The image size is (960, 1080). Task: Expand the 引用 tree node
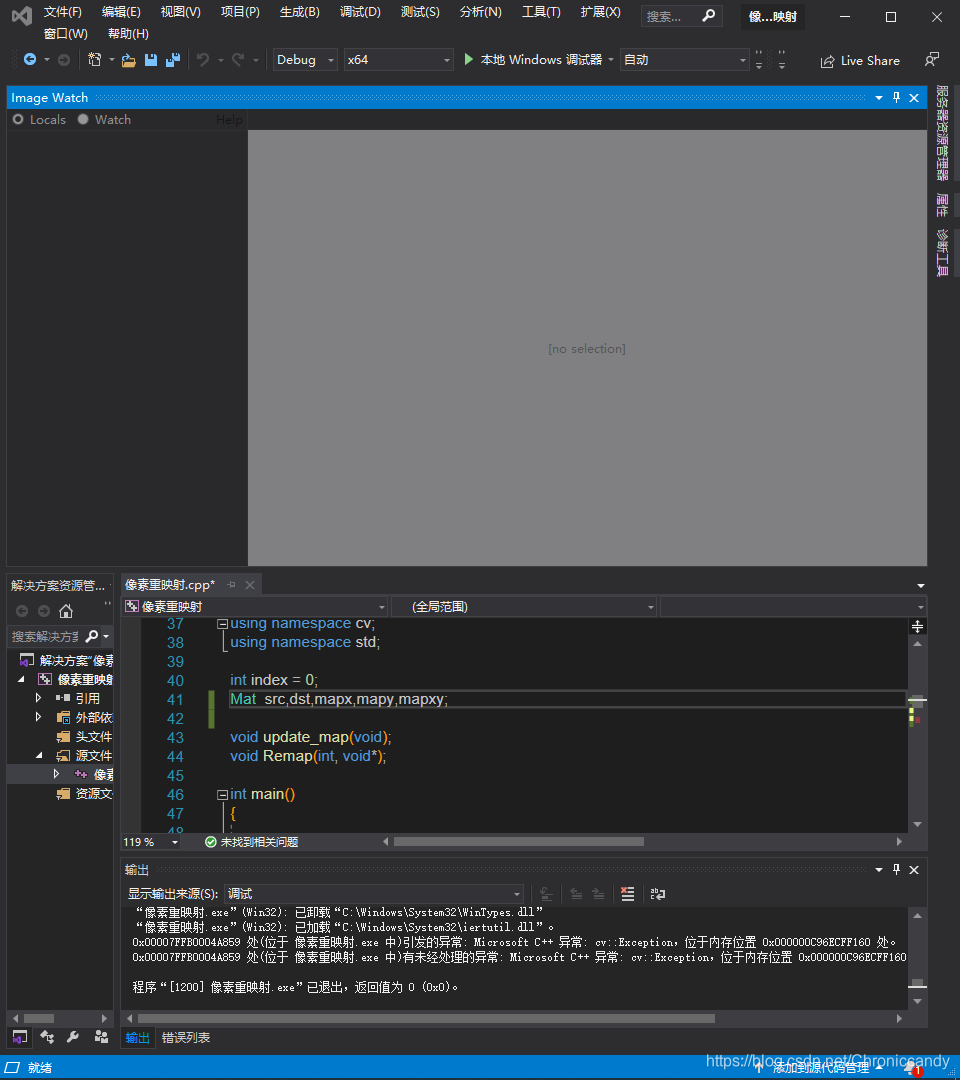pos(39,698)
